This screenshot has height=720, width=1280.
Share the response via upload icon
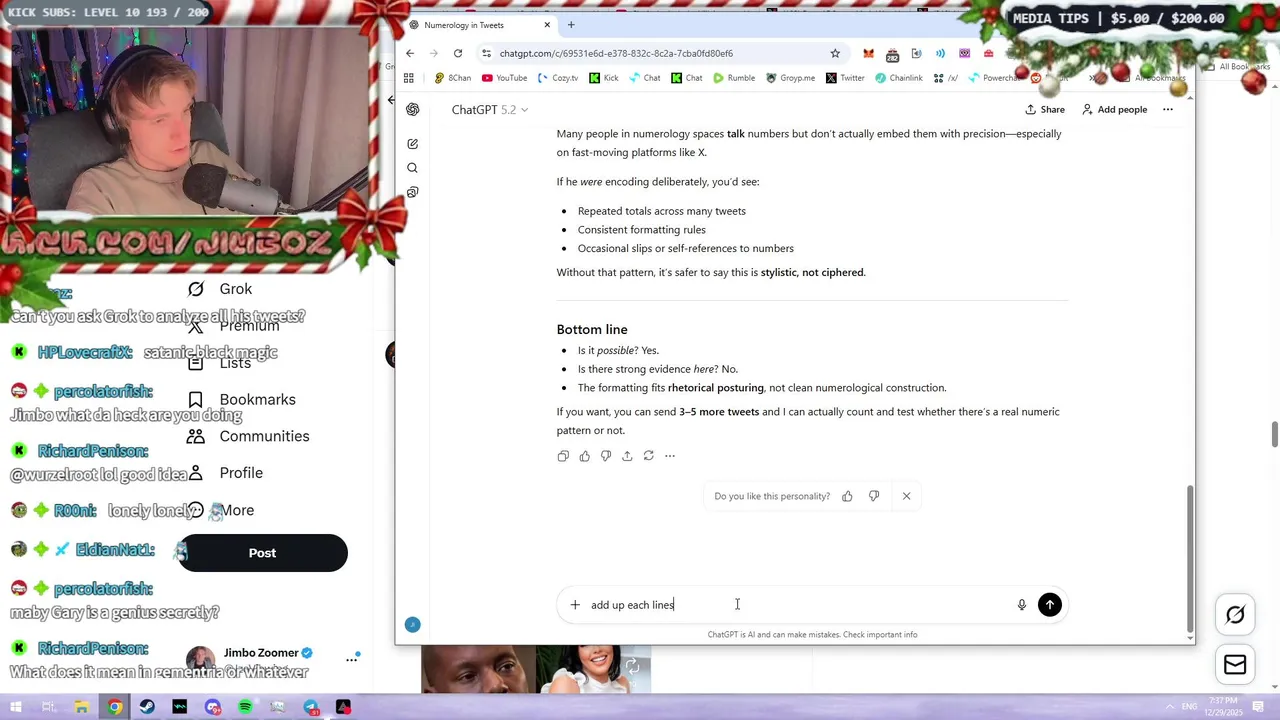627,456
